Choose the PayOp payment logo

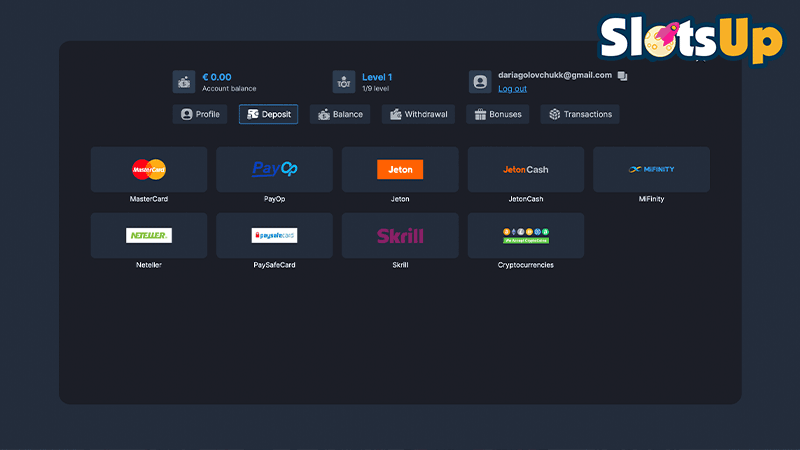click(274, 169)
